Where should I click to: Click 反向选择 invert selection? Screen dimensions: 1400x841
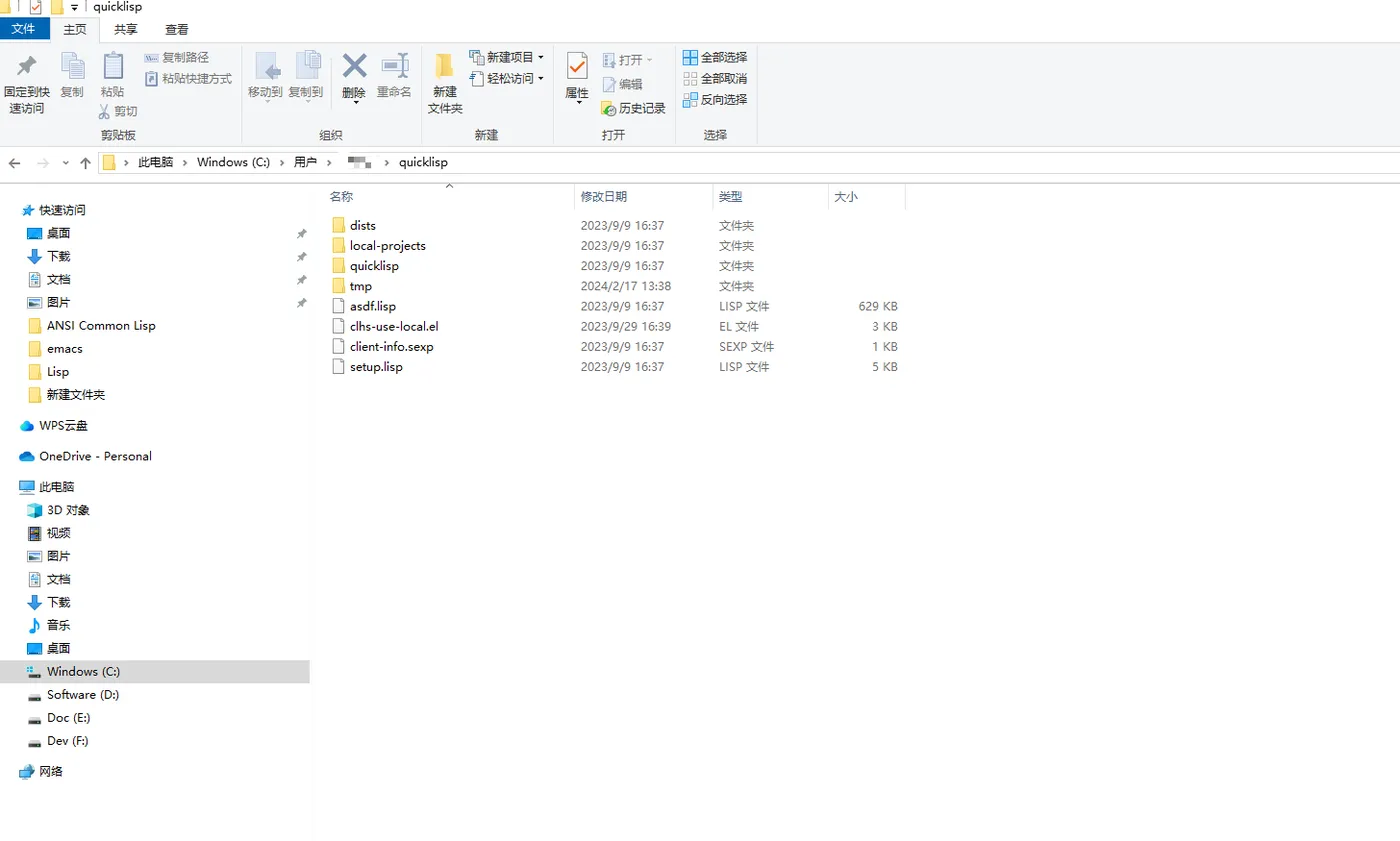pos(715,99)
